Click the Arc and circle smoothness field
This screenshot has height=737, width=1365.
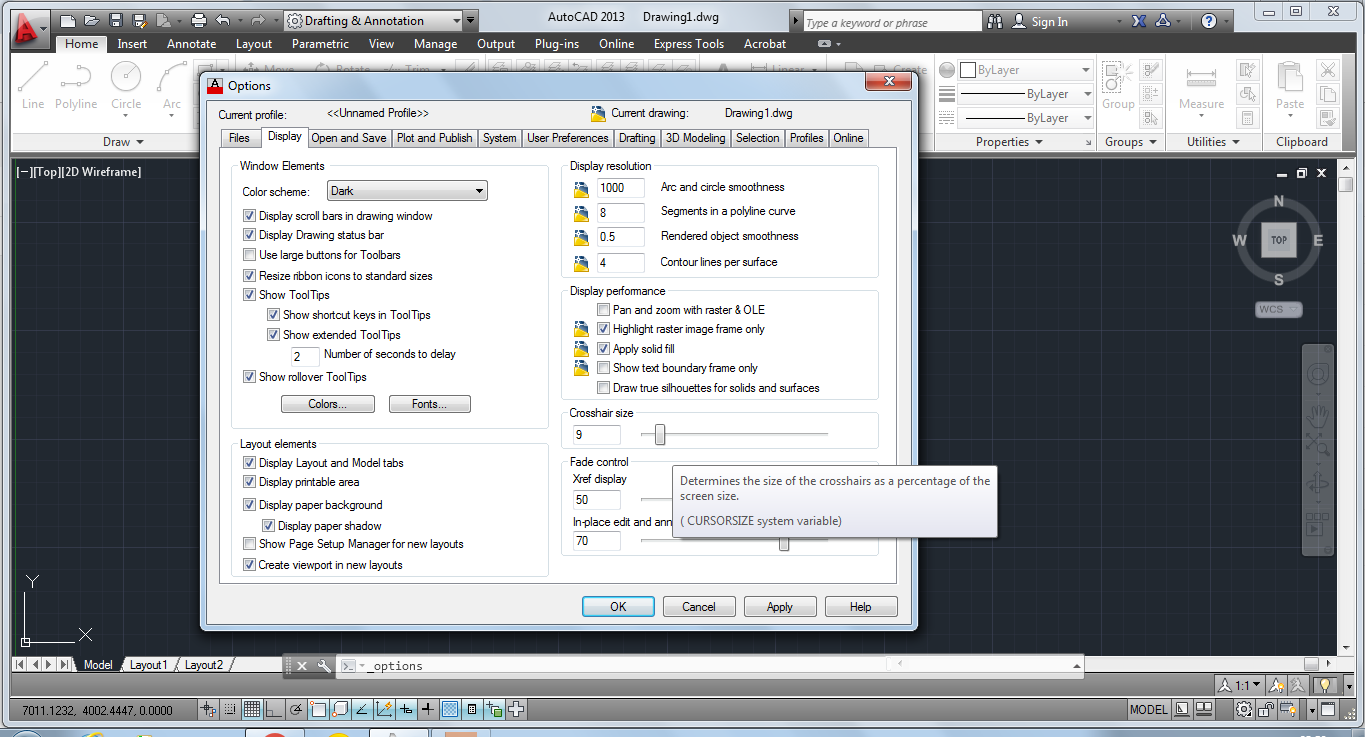(x=621, y=187)
